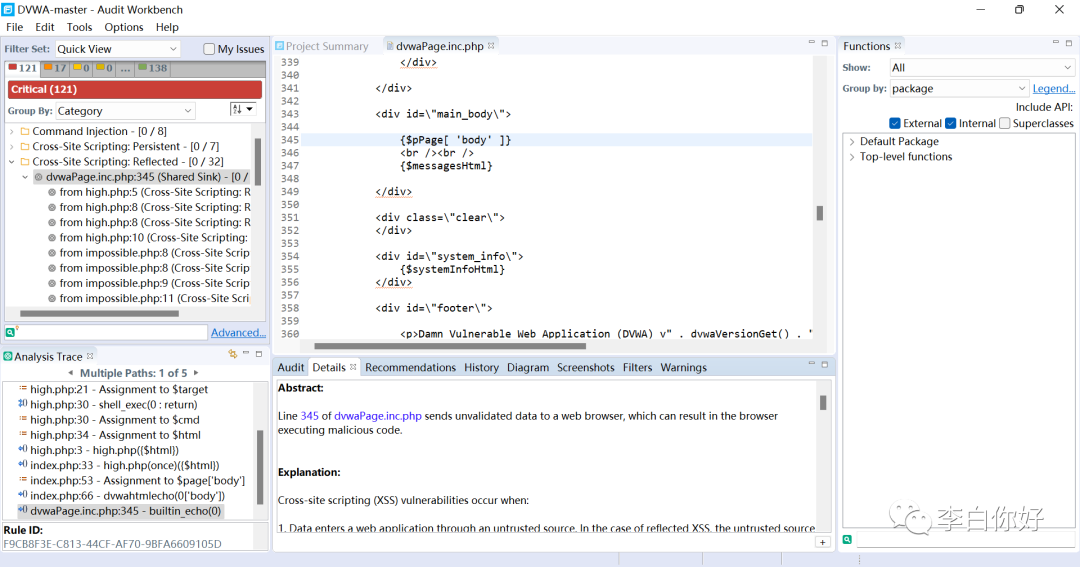1080x567 pixels.
Task: Open the Filter Set Quick View dropdown
Action: coord(117,49)
